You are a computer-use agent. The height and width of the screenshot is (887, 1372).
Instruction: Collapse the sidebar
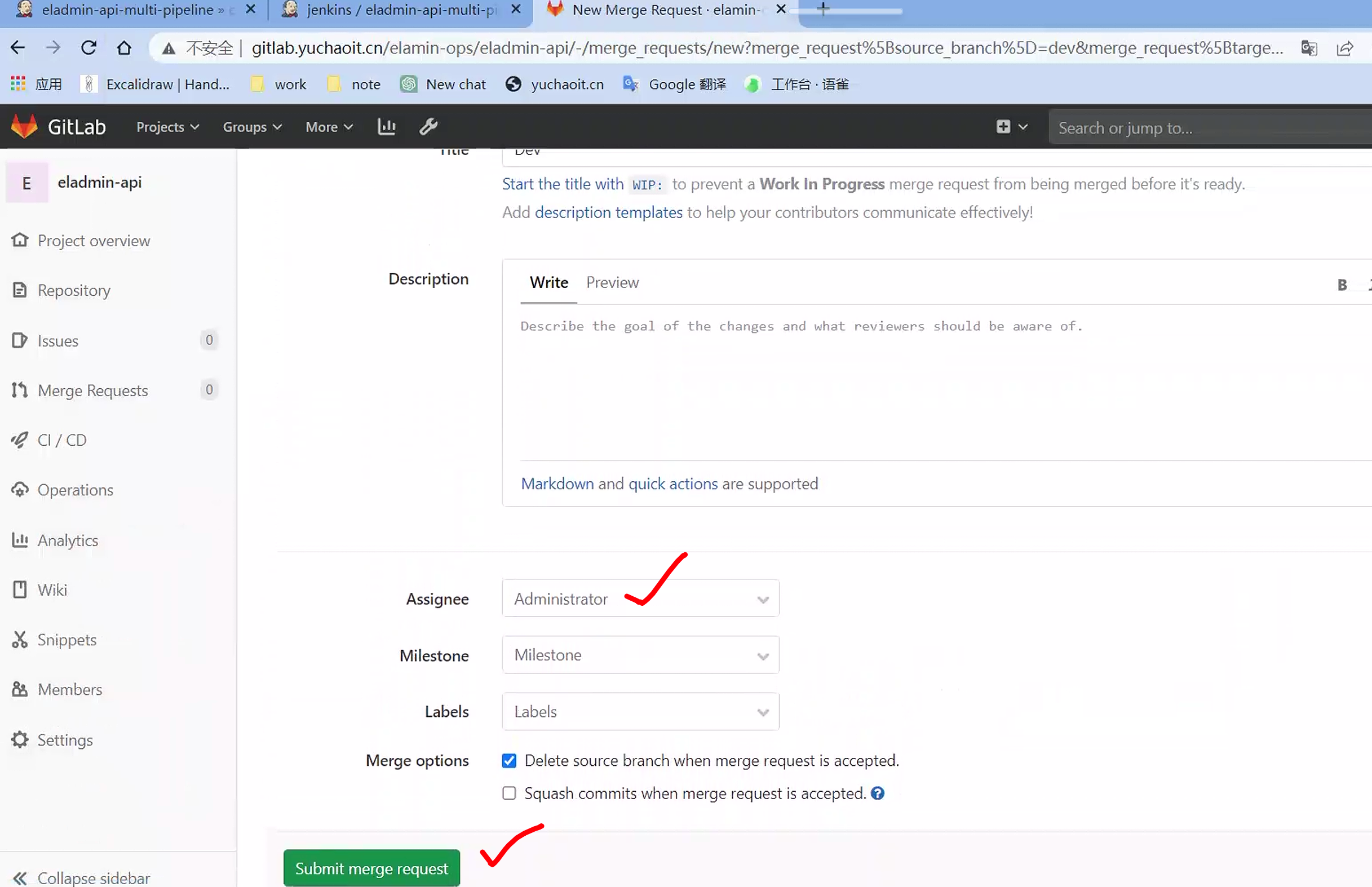tap(81, 877)
